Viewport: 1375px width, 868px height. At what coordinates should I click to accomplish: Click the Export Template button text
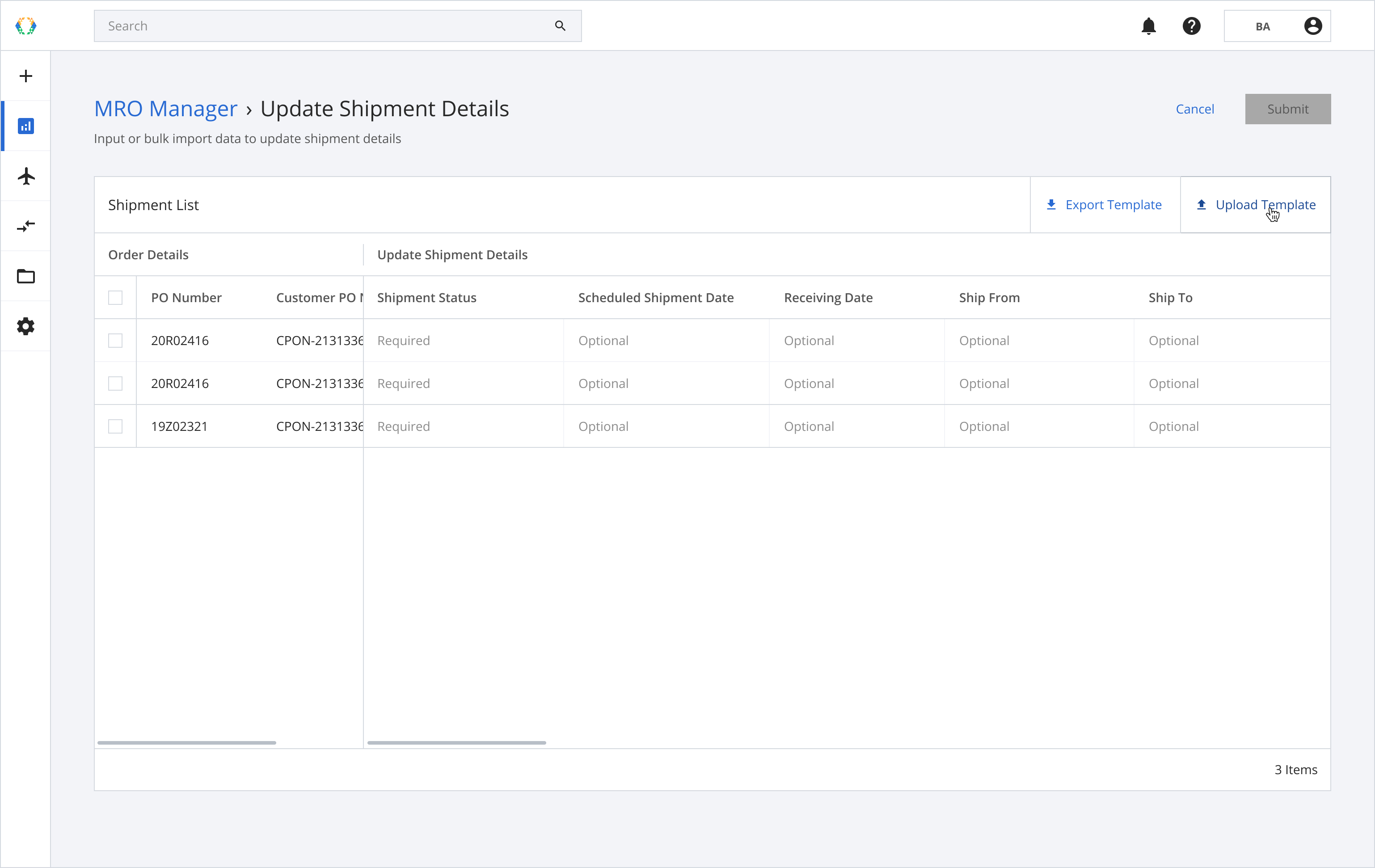(x=1113, y=204)
